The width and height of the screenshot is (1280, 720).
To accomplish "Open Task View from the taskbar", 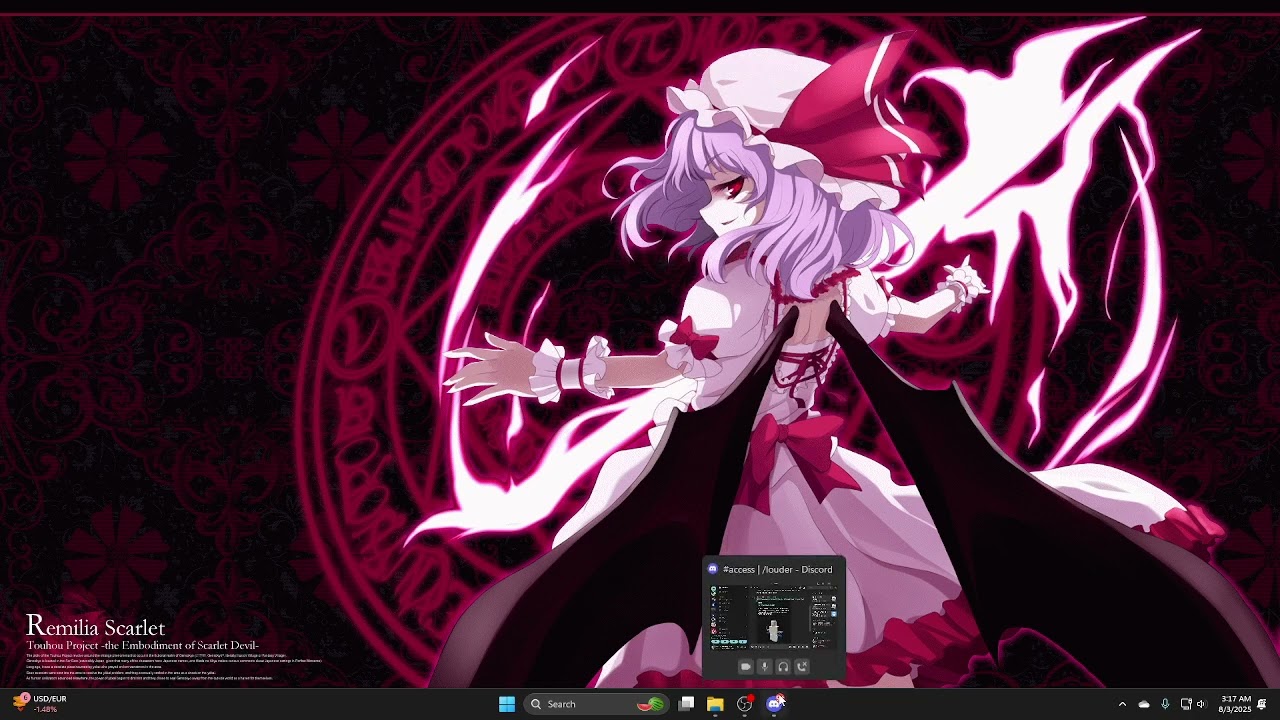I will (686, 704).
